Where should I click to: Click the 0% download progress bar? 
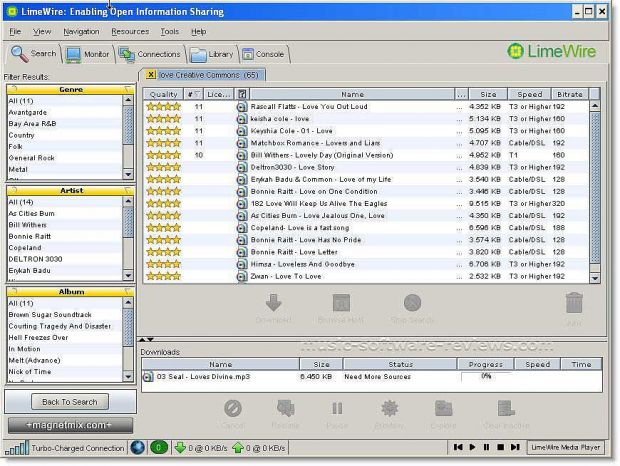(486, 376)
